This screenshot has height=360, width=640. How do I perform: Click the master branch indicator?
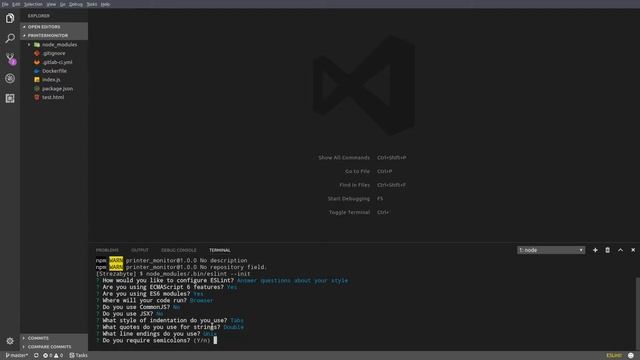17,356
